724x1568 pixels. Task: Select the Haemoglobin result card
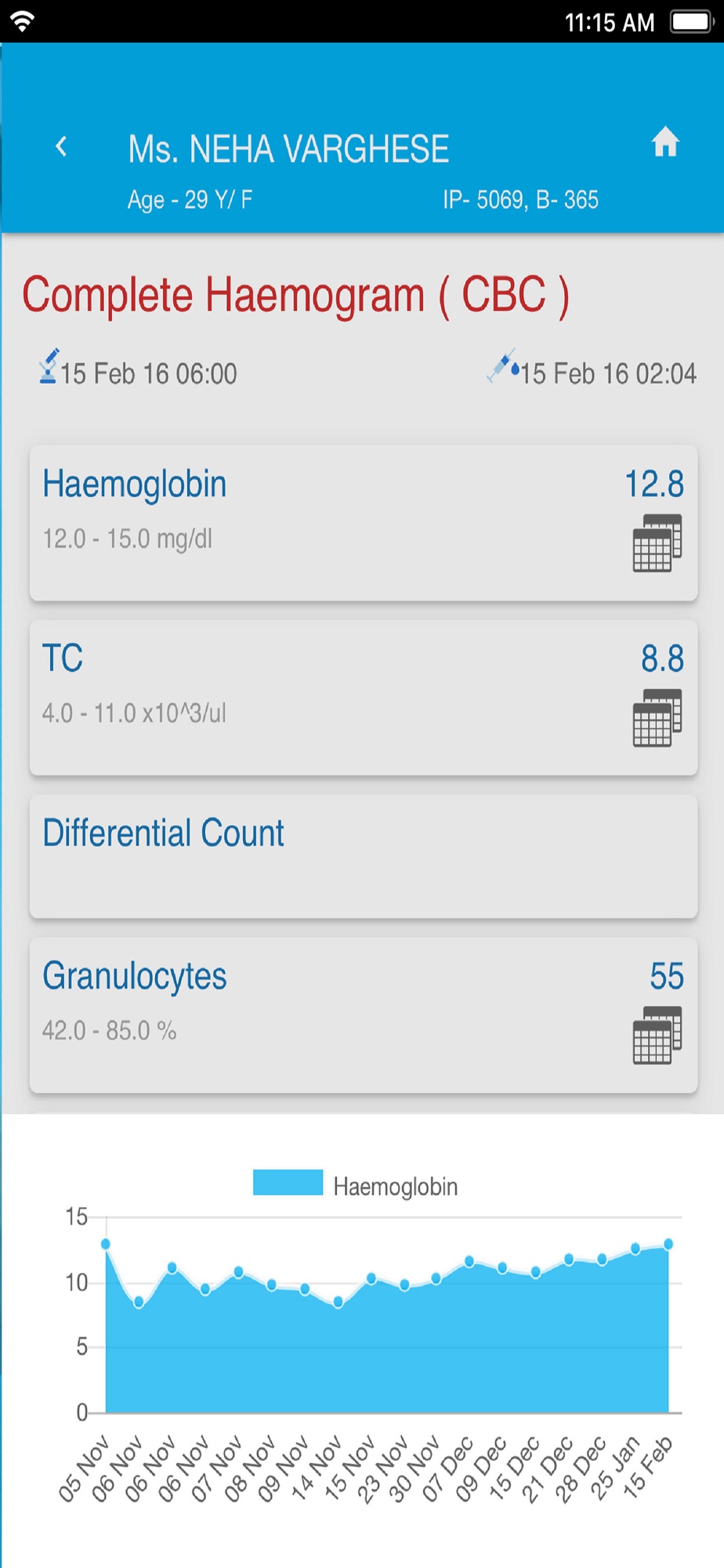tap(364, 523)
